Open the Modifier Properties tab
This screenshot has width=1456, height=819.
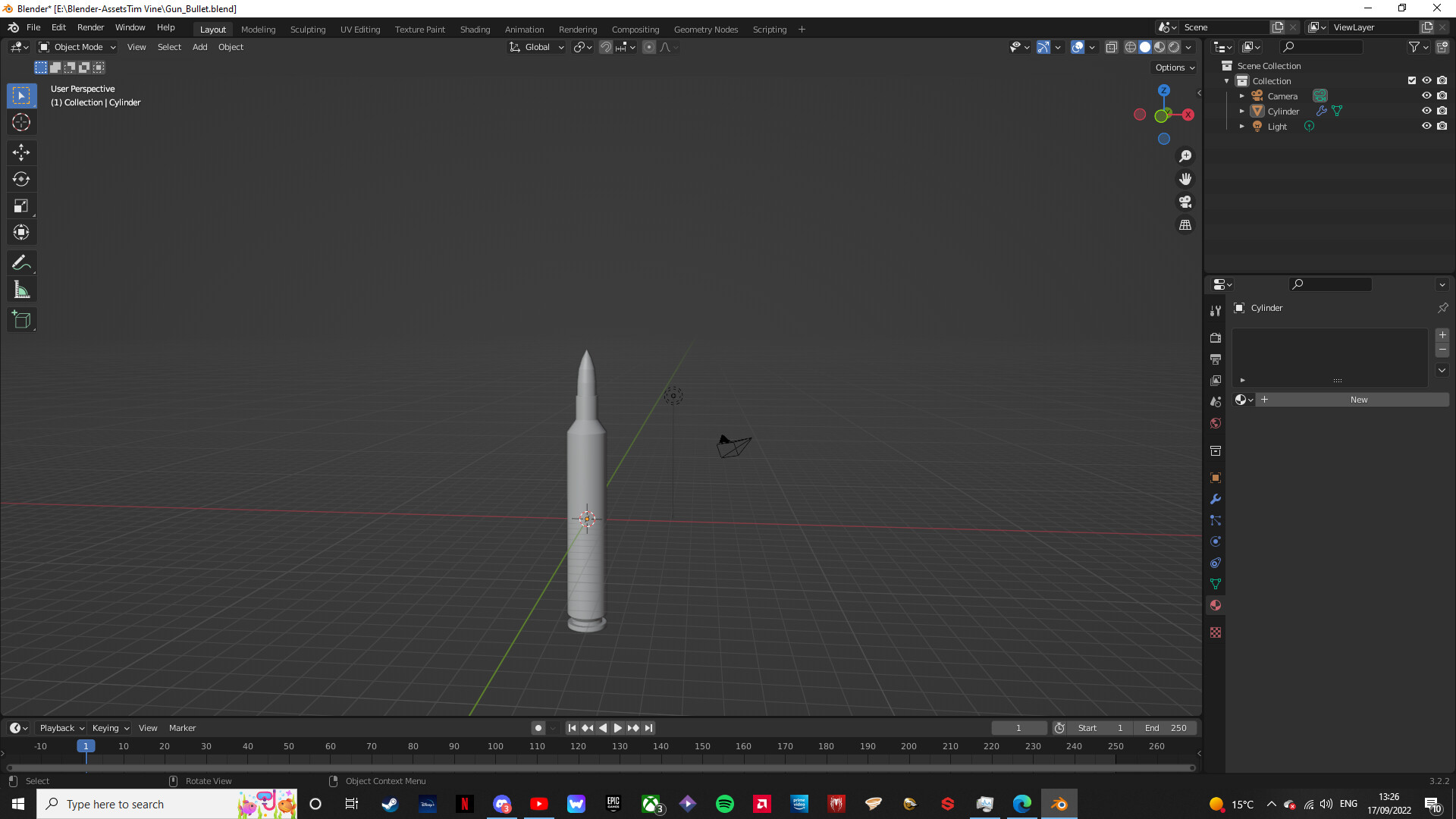coord(1215,499)
